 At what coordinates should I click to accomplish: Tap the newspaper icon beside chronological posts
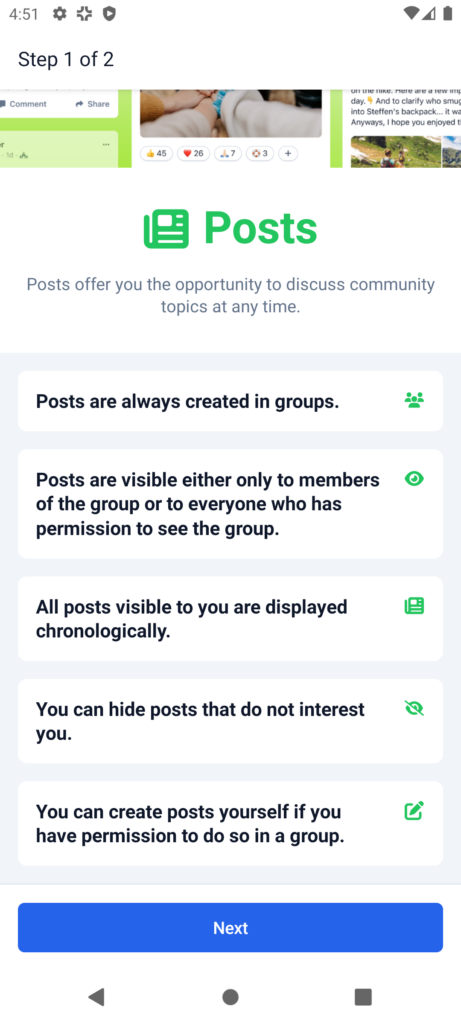coord(414,606)
